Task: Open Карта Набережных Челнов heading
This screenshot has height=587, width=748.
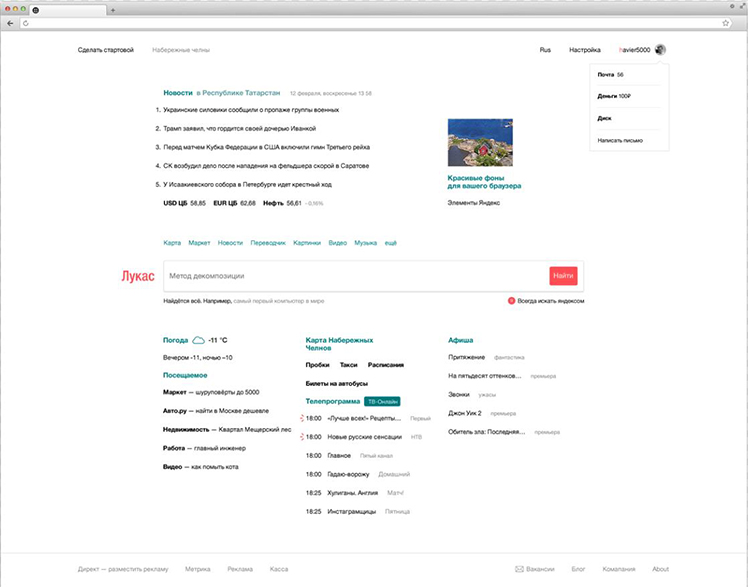Action: click(x=339, y=344)
